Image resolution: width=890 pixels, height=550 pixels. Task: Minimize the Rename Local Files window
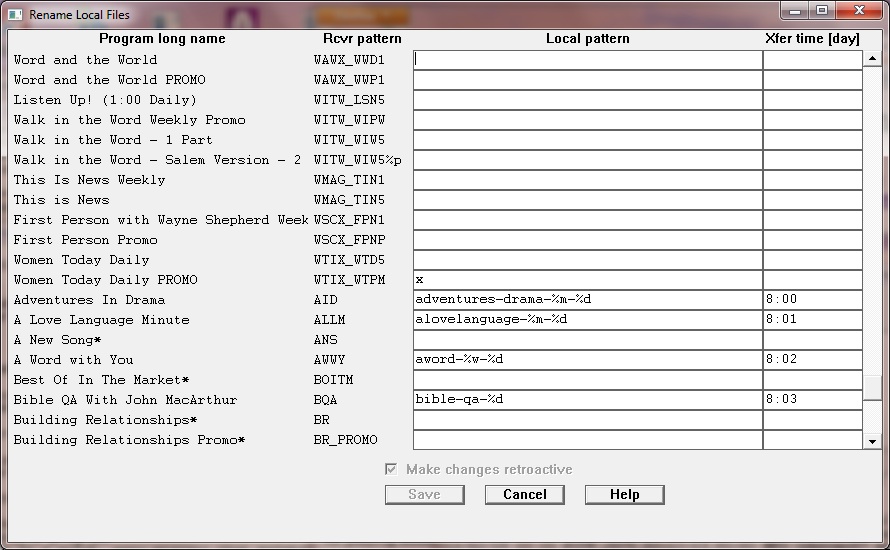(795, 11)
